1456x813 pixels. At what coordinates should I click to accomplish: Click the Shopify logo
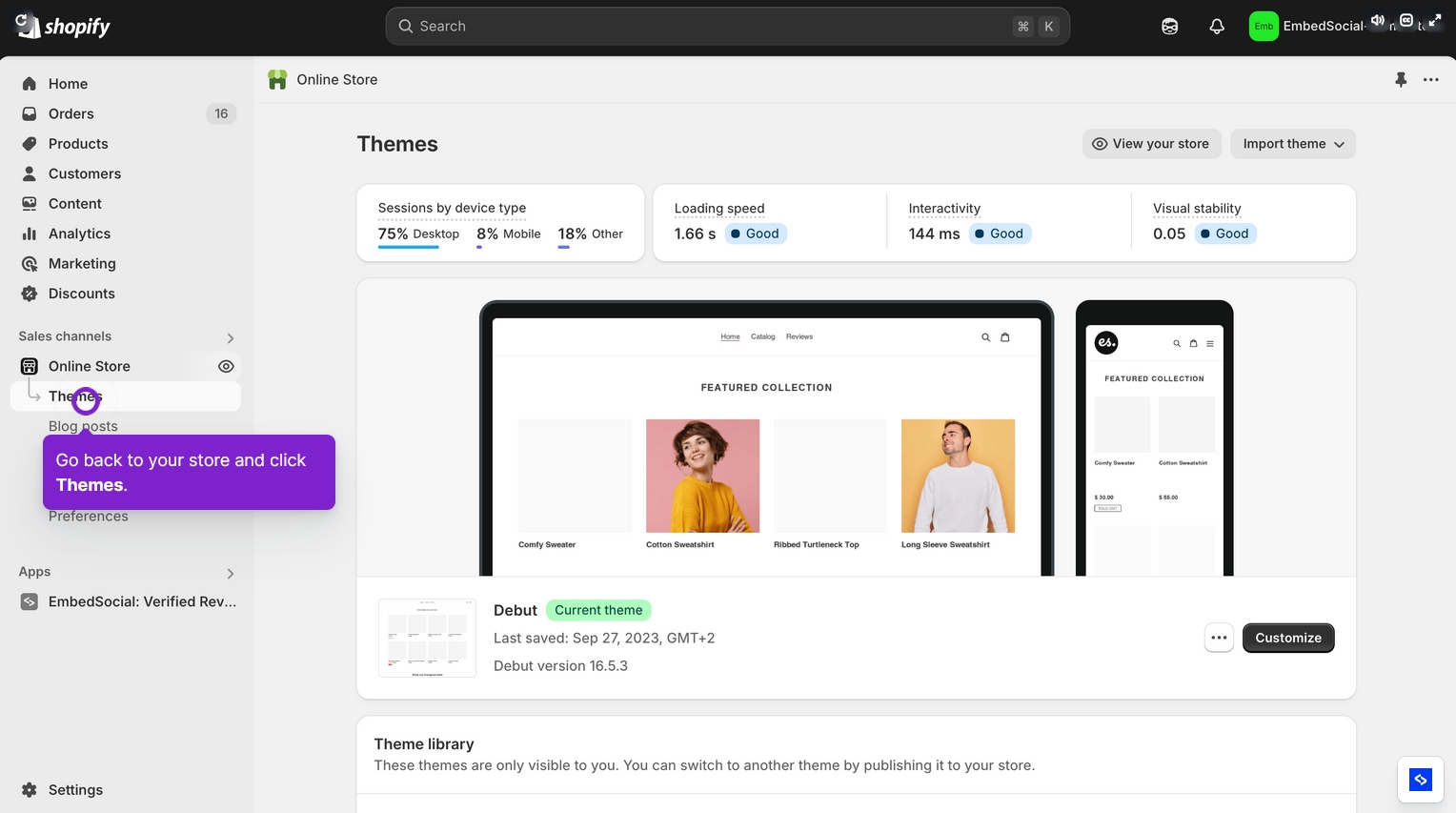pos(63,26)
